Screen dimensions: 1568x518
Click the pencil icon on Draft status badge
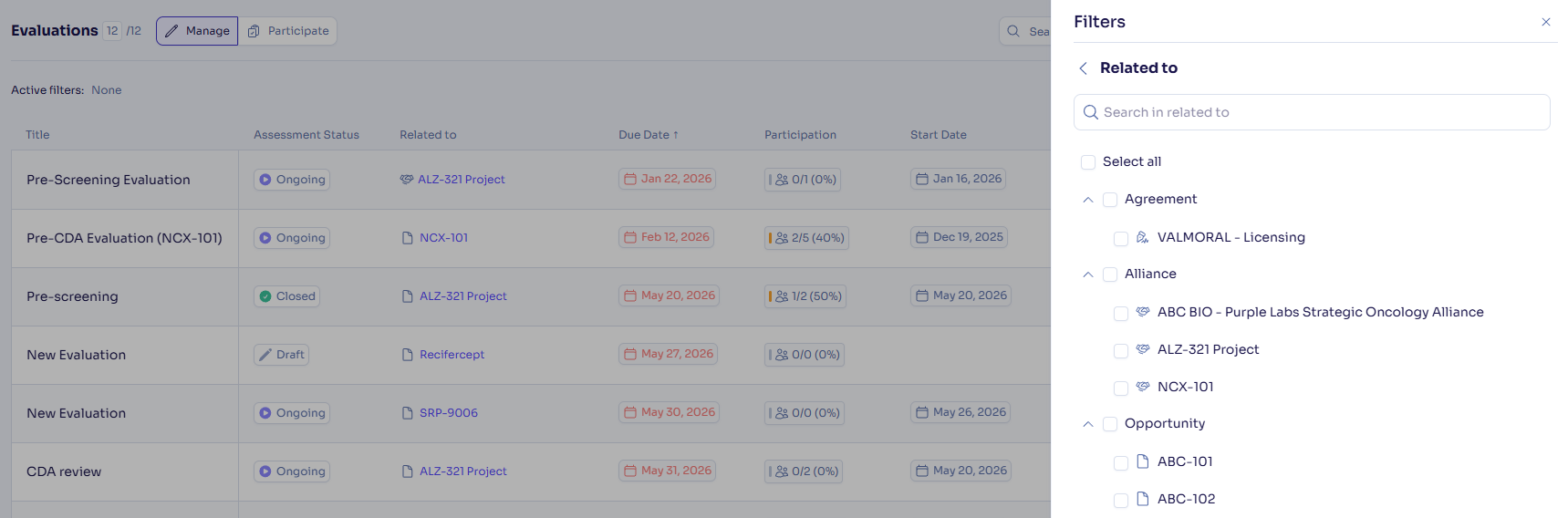coord(265,355)
